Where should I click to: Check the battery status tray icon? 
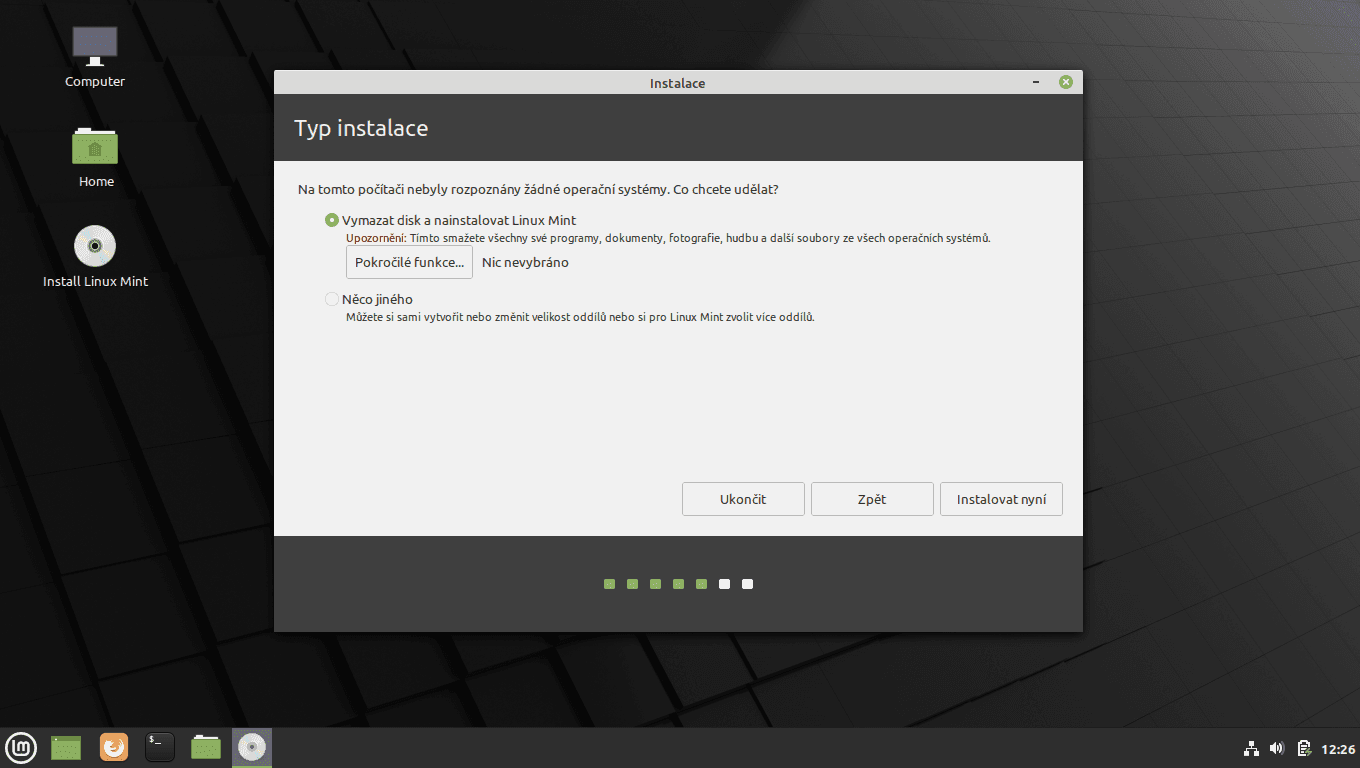[x=1303, y=747]
